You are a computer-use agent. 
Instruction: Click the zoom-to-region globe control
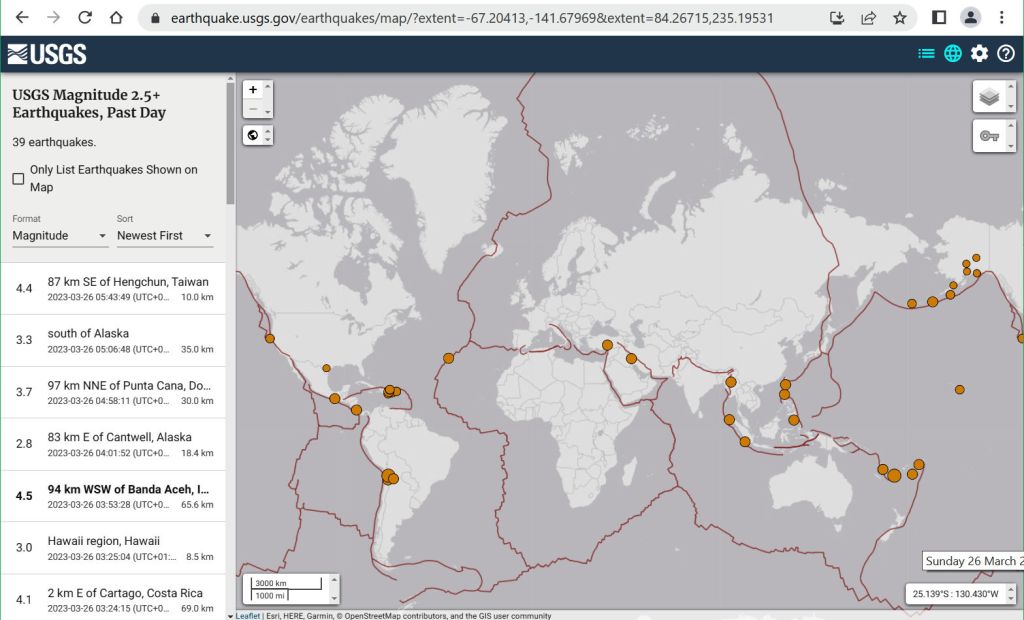tap(253, 135)
